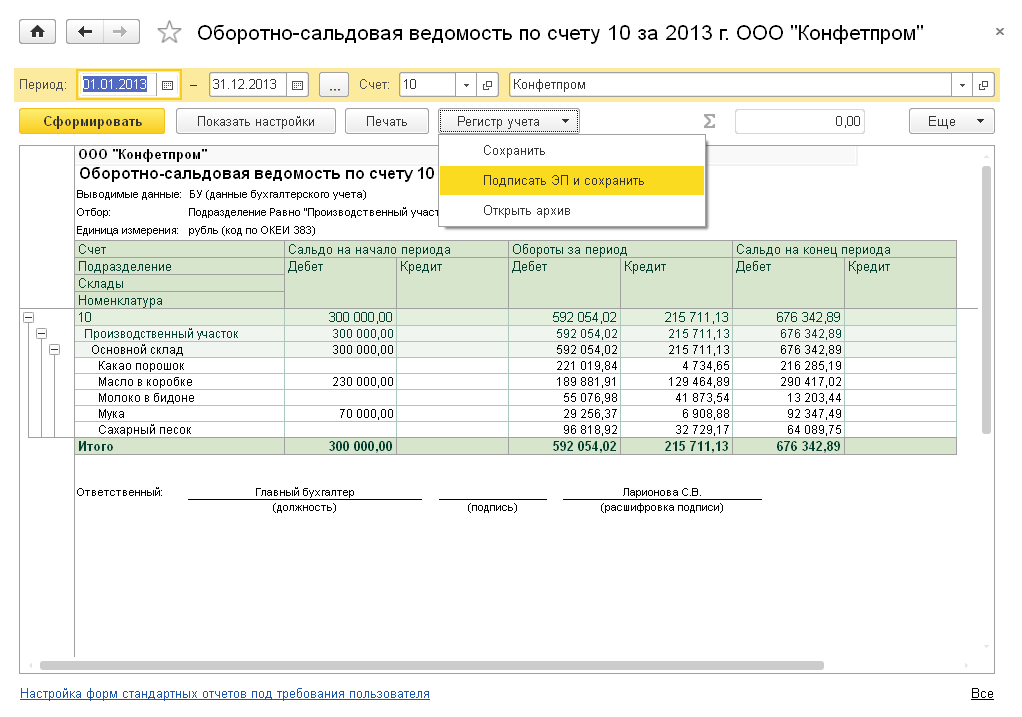Viewport: 1022px width, 717px height.
Task: Click the vertical scrollbar thumb
Action: (986, 300)
